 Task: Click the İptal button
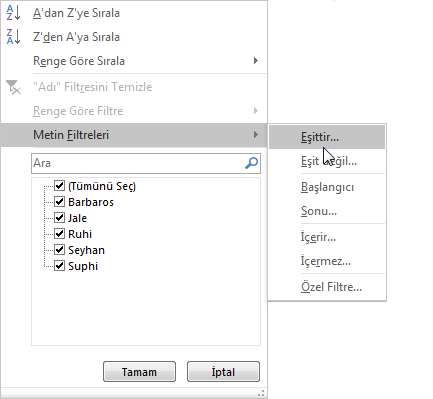coord(223,372)
